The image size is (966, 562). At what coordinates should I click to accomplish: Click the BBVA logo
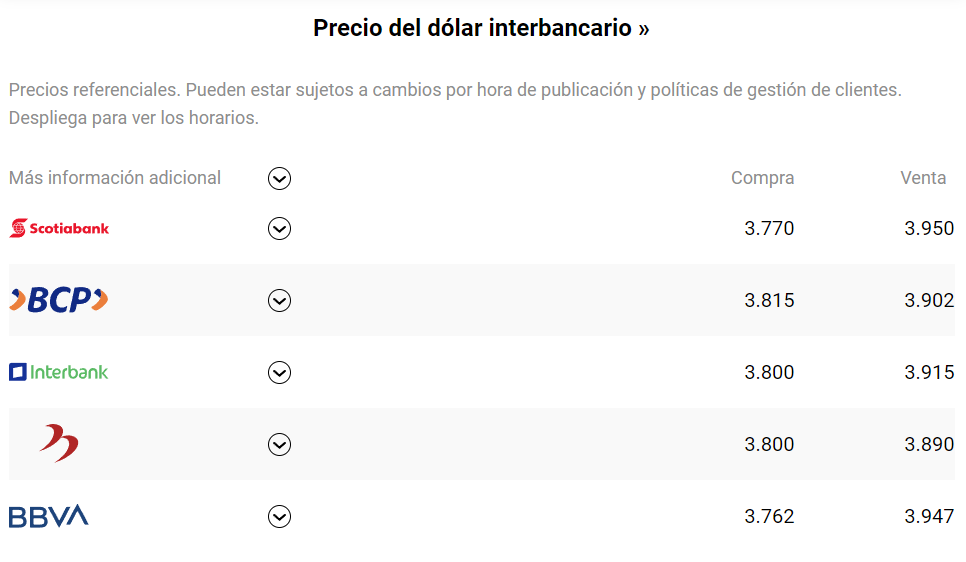tap(48, 516)
